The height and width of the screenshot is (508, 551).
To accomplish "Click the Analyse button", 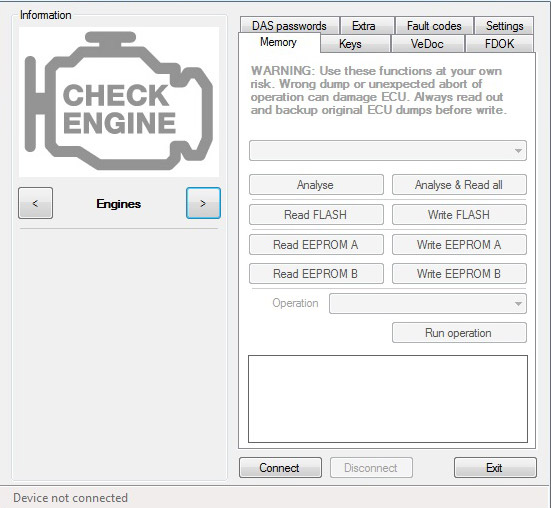I will [x=316, y=184].
